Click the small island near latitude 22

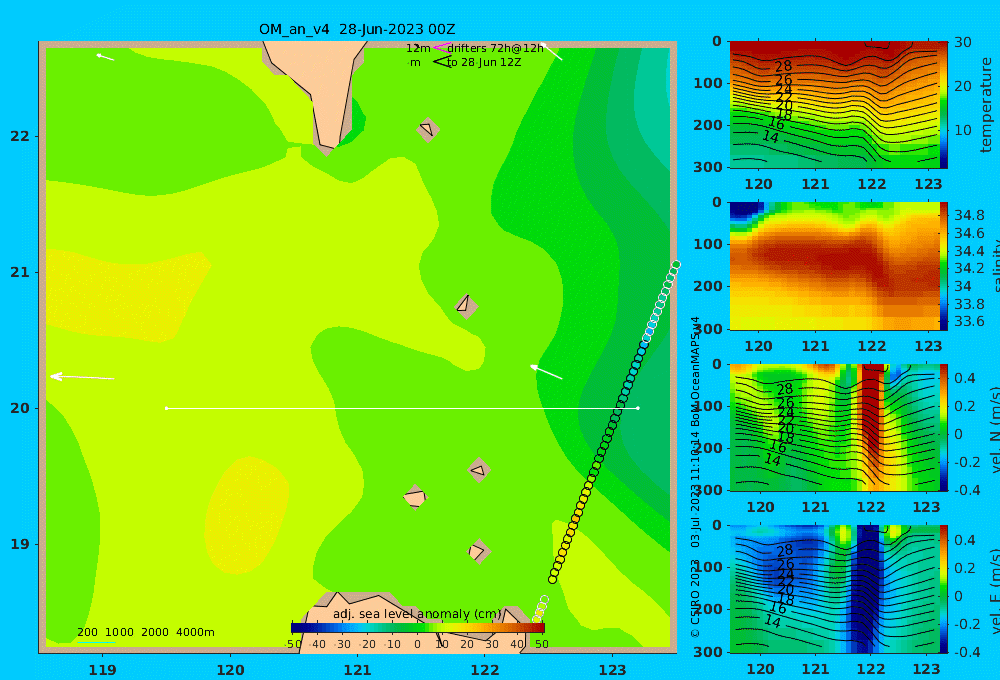pos(428,130)
